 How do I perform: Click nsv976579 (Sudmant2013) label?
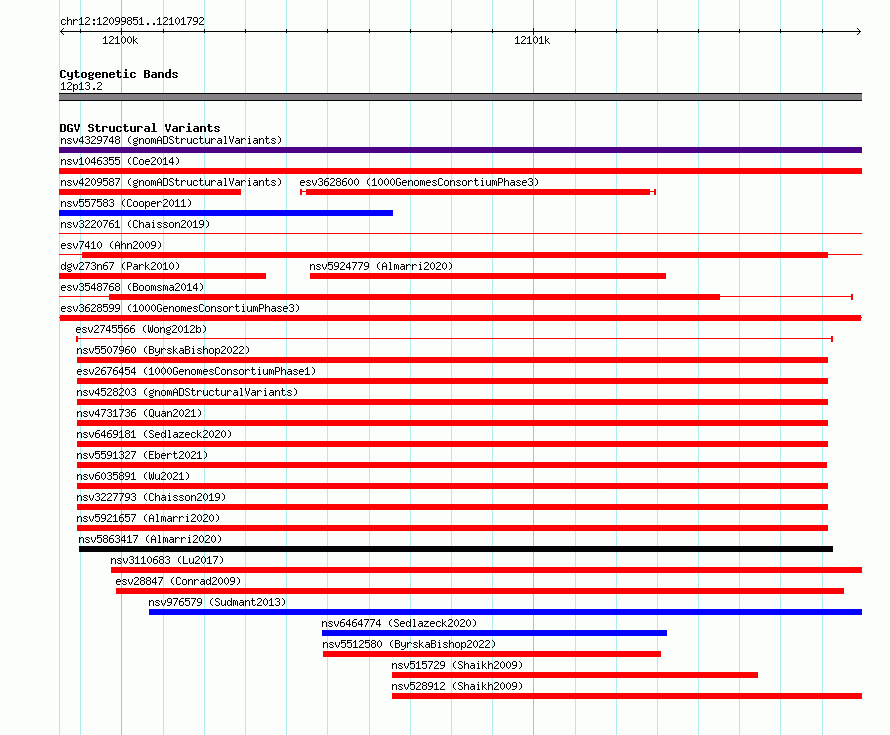(217, 602)
